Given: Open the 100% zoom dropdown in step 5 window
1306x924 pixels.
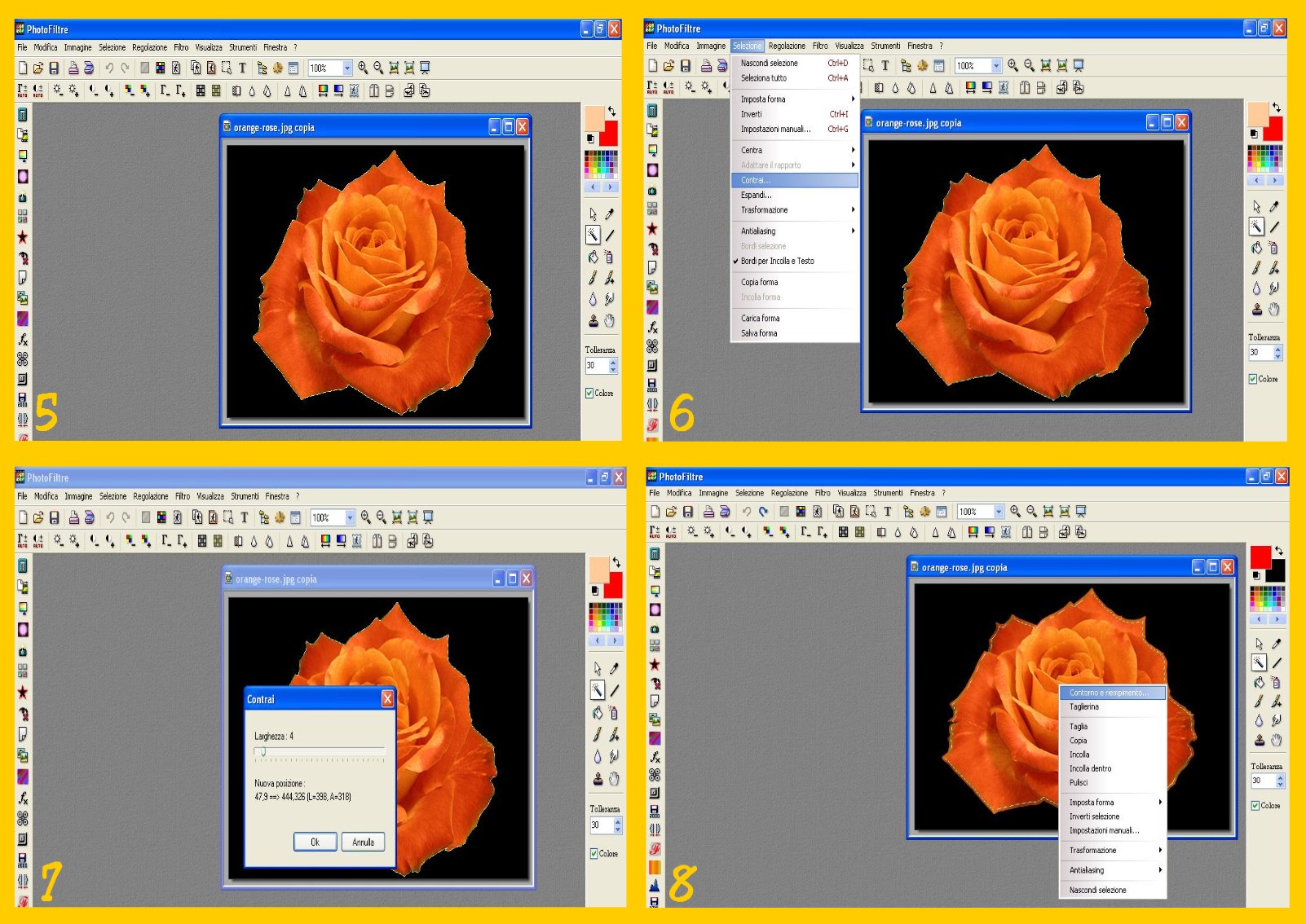Looking at the screenshot, I should pyautogui.click(x=347, y=68).
